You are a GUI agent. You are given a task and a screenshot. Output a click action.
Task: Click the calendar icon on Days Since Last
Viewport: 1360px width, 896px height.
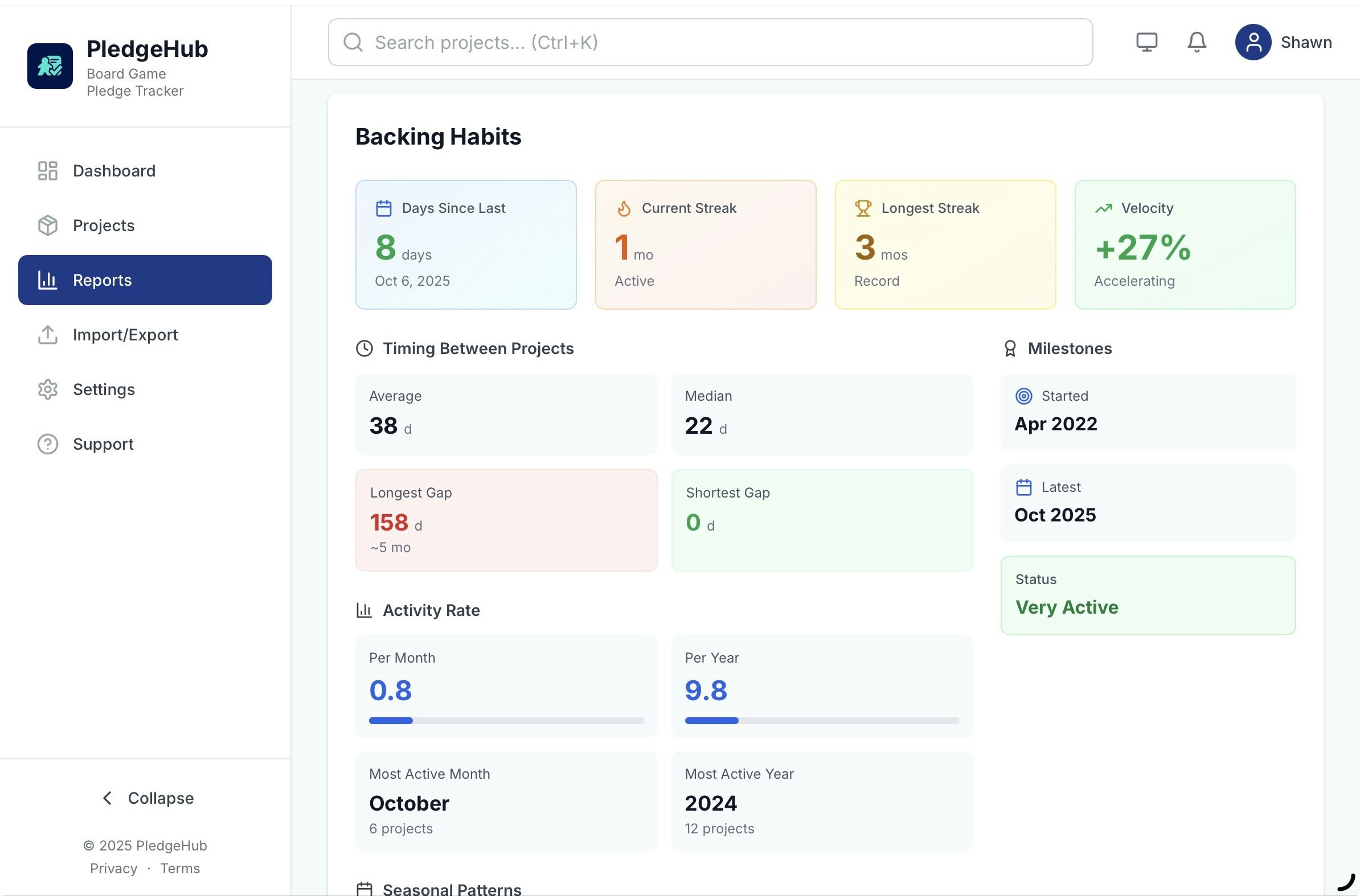[x=384, y=208]
